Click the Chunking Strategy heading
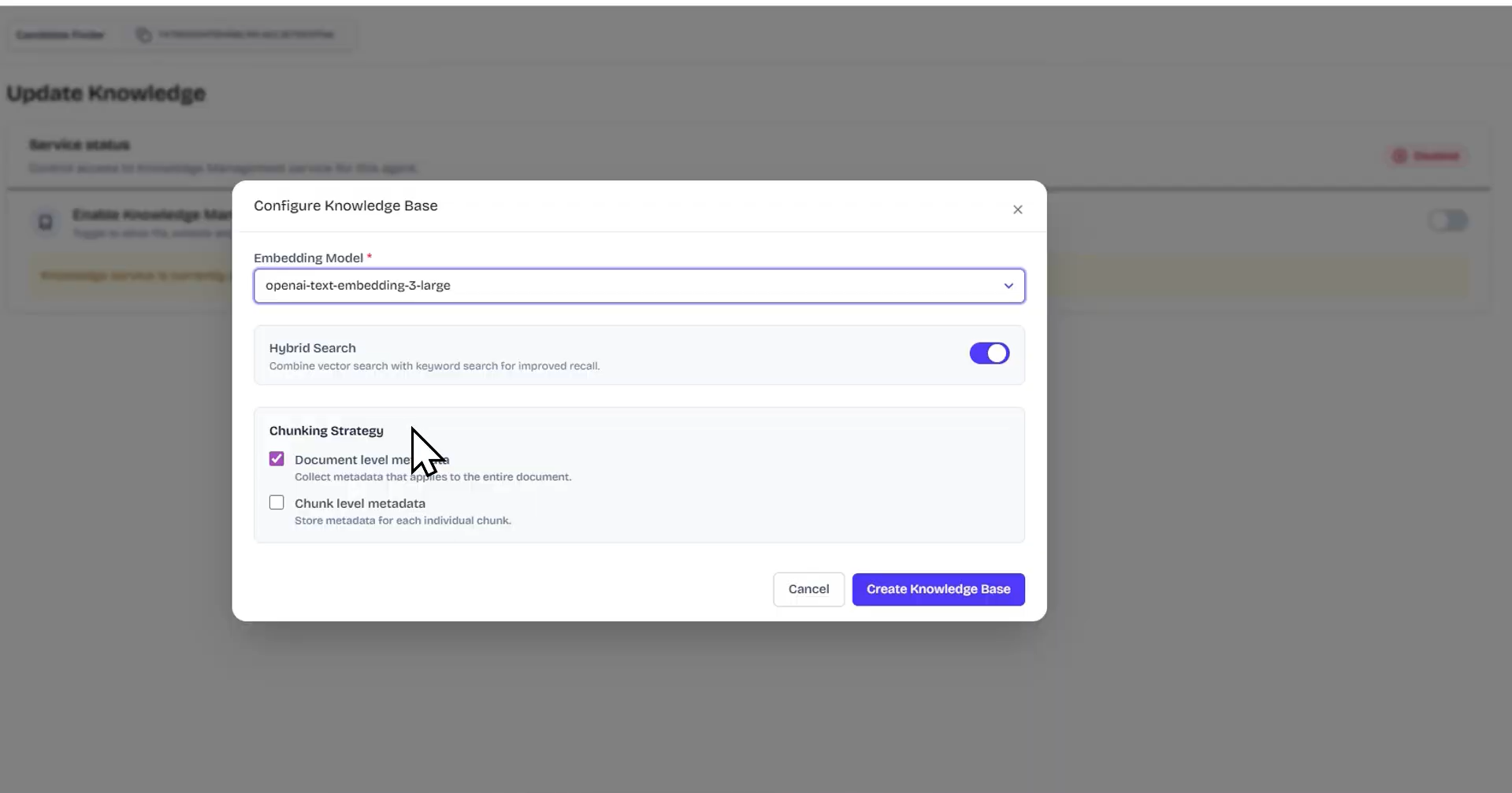Image resolution: width=1512 pixels, height=793 pixels. coord(326,431)
